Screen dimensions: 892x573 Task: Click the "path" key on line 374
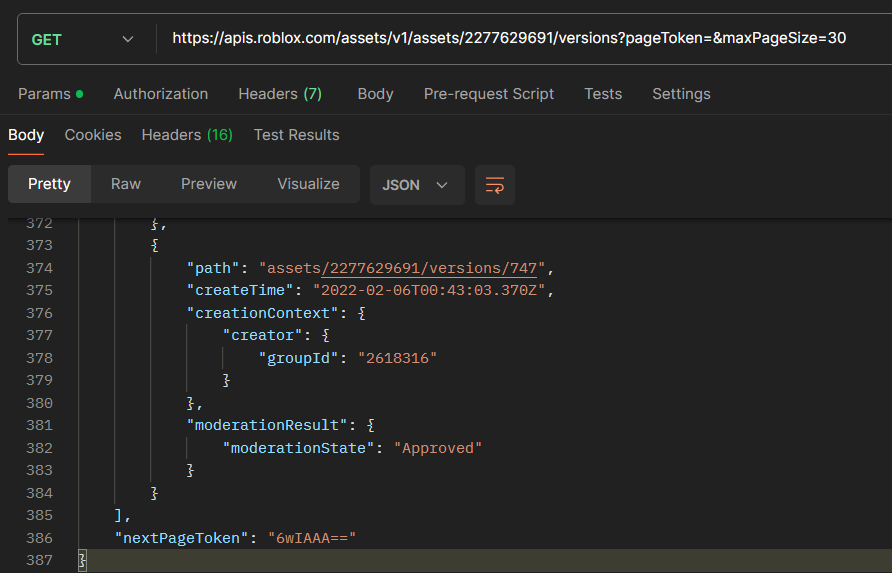click(x=213, y=268)
